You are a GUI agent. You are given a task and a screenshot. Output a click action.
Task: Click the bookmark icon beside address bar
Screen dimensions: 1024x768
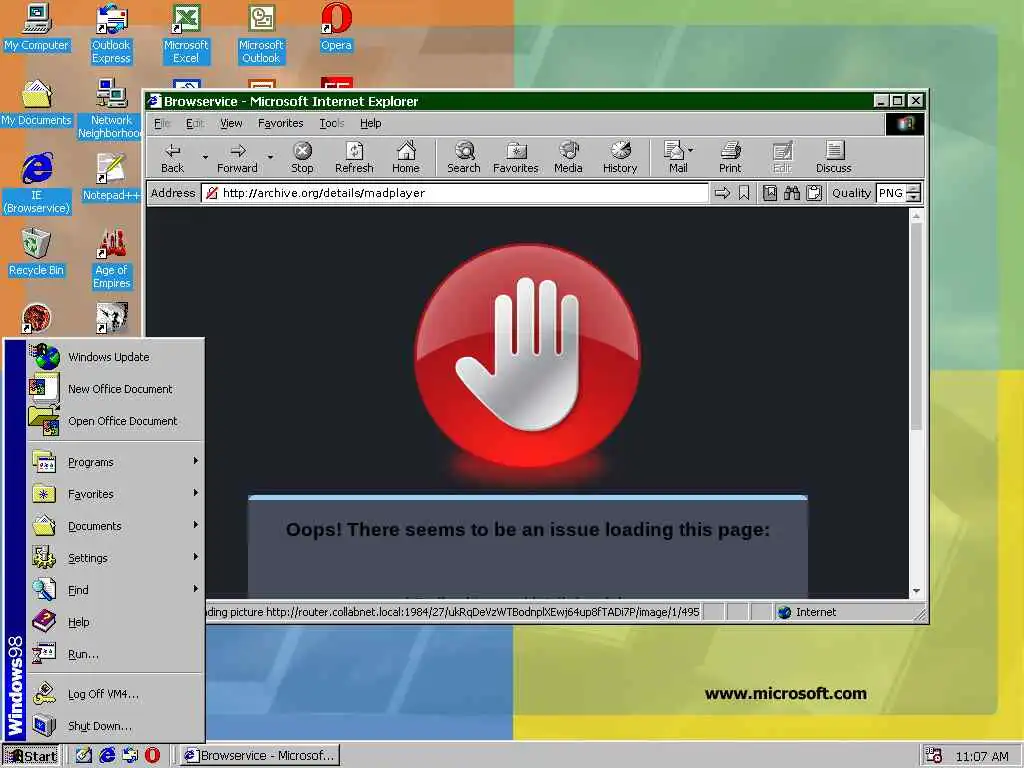[744, 193]
